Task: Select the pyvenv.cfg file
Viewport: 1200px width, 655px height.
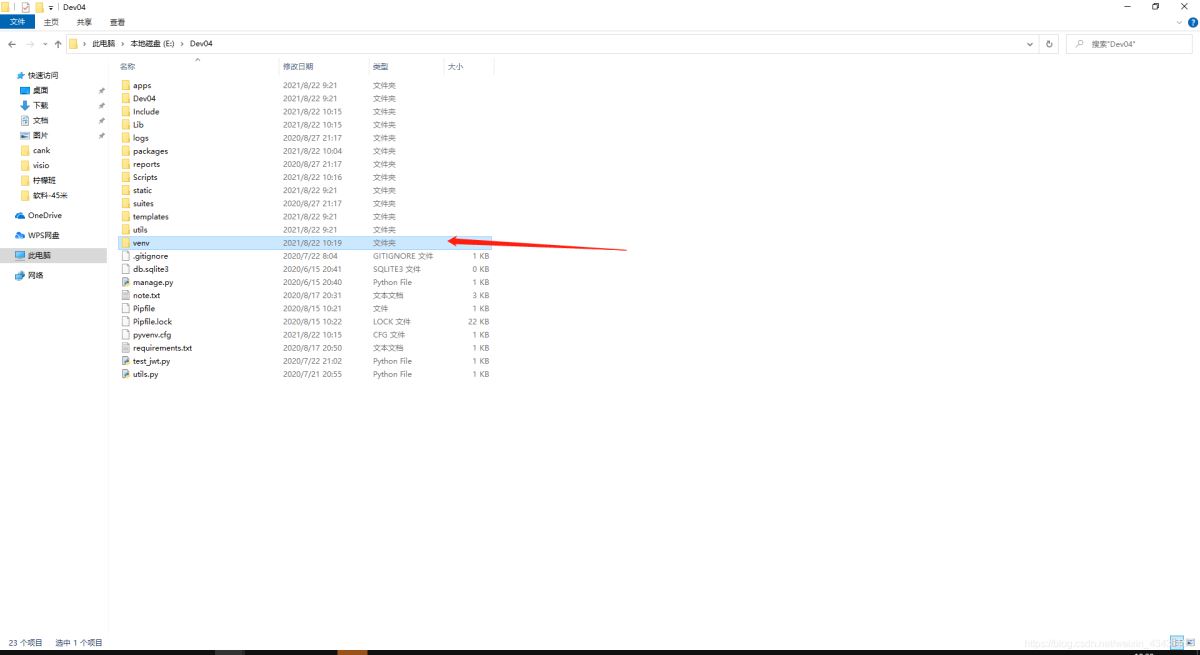Action: coord(152,335)
